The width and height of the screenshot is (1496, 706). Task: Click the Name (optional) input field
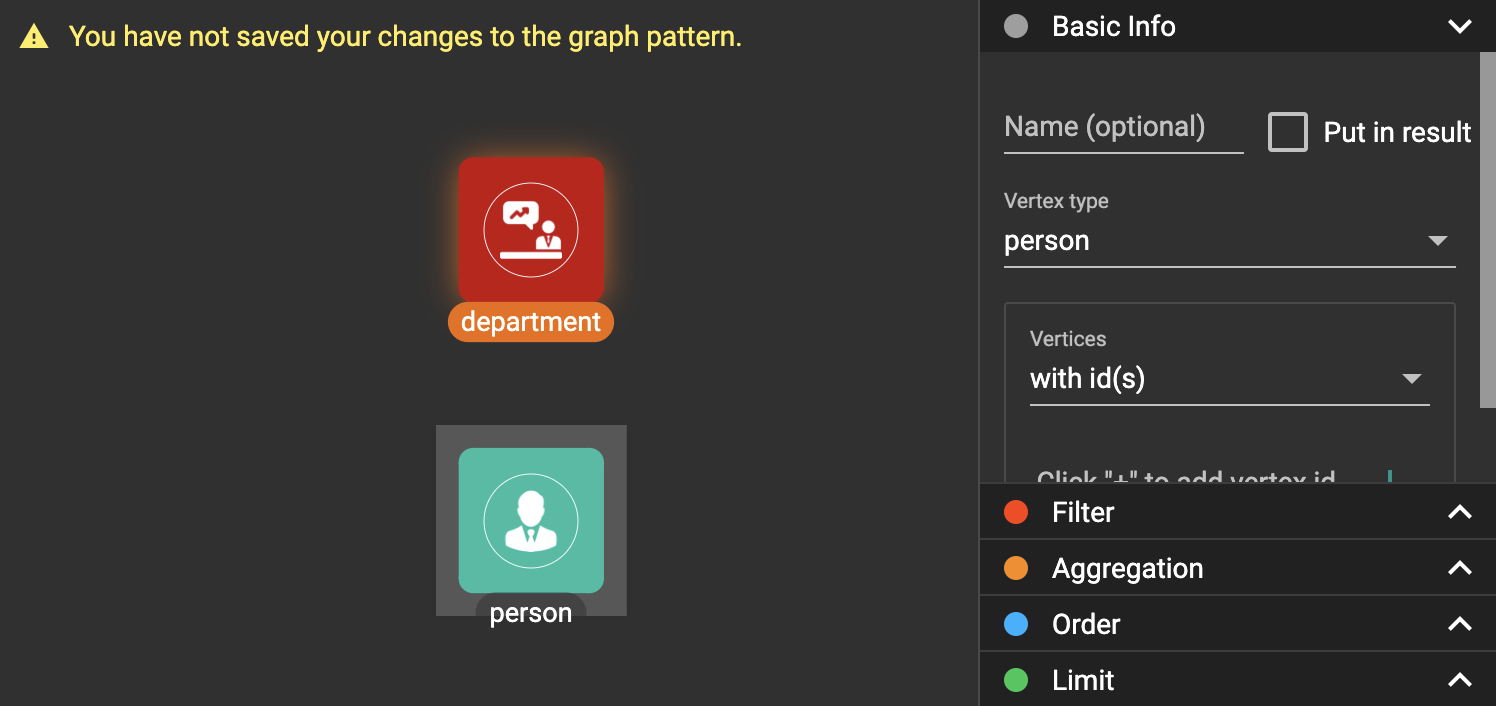(x=1123, y=128)
